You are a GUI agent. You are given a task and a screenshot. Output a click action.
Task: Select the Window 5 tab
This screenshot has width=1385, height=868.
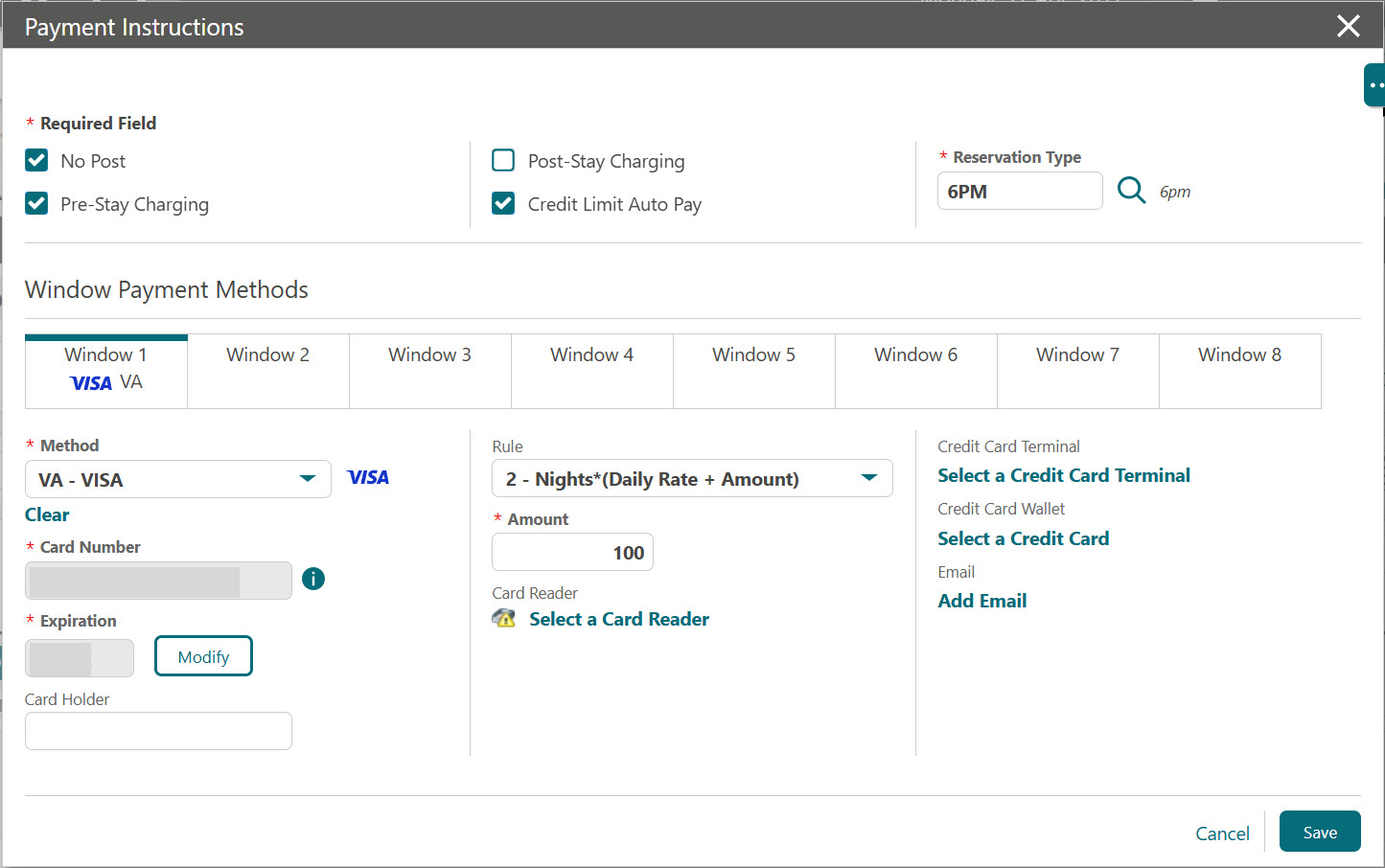coord(753,371)
